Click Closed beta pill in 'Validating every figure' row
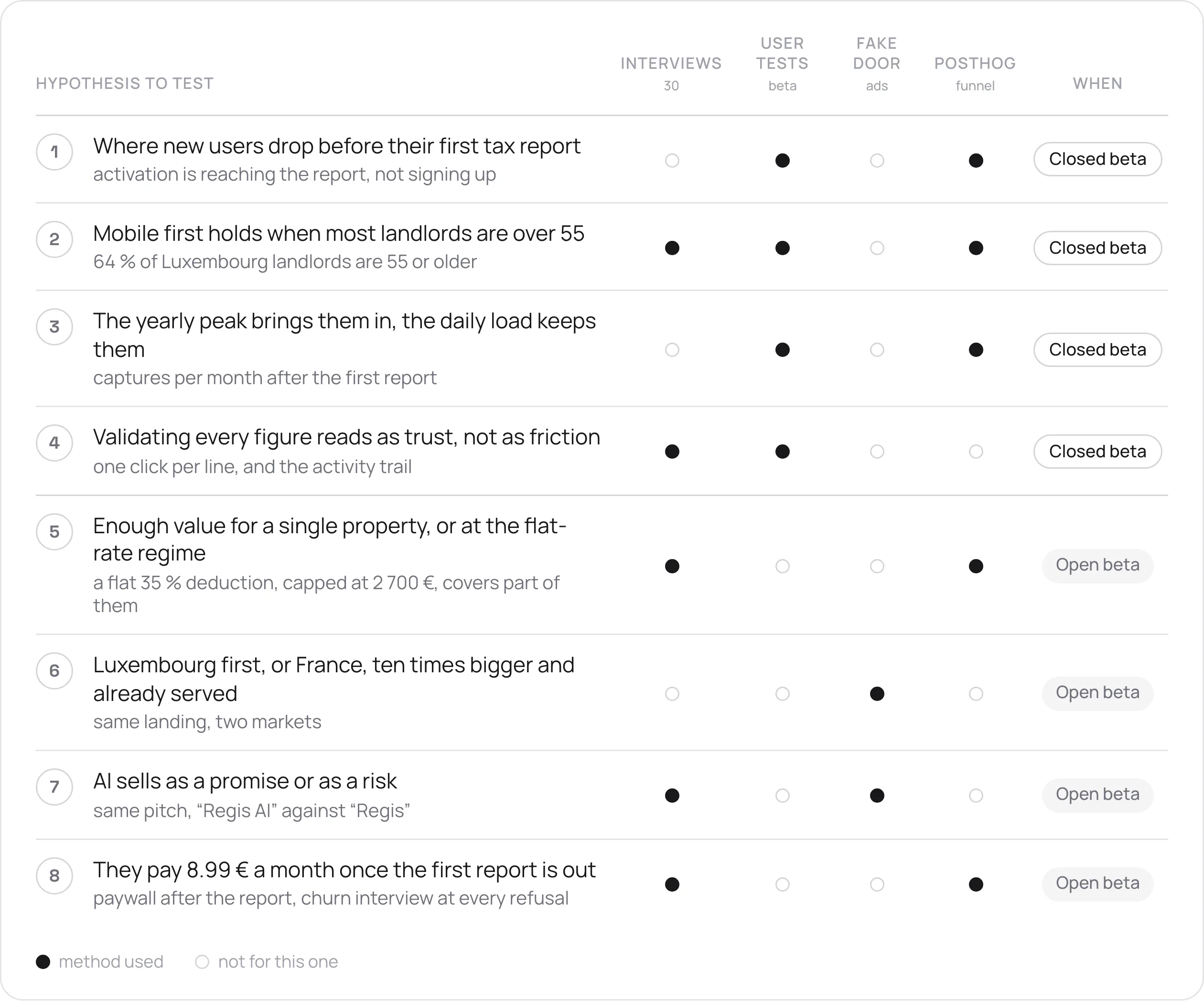Screen dimensions: 1204x1002 pos(1097,452)
